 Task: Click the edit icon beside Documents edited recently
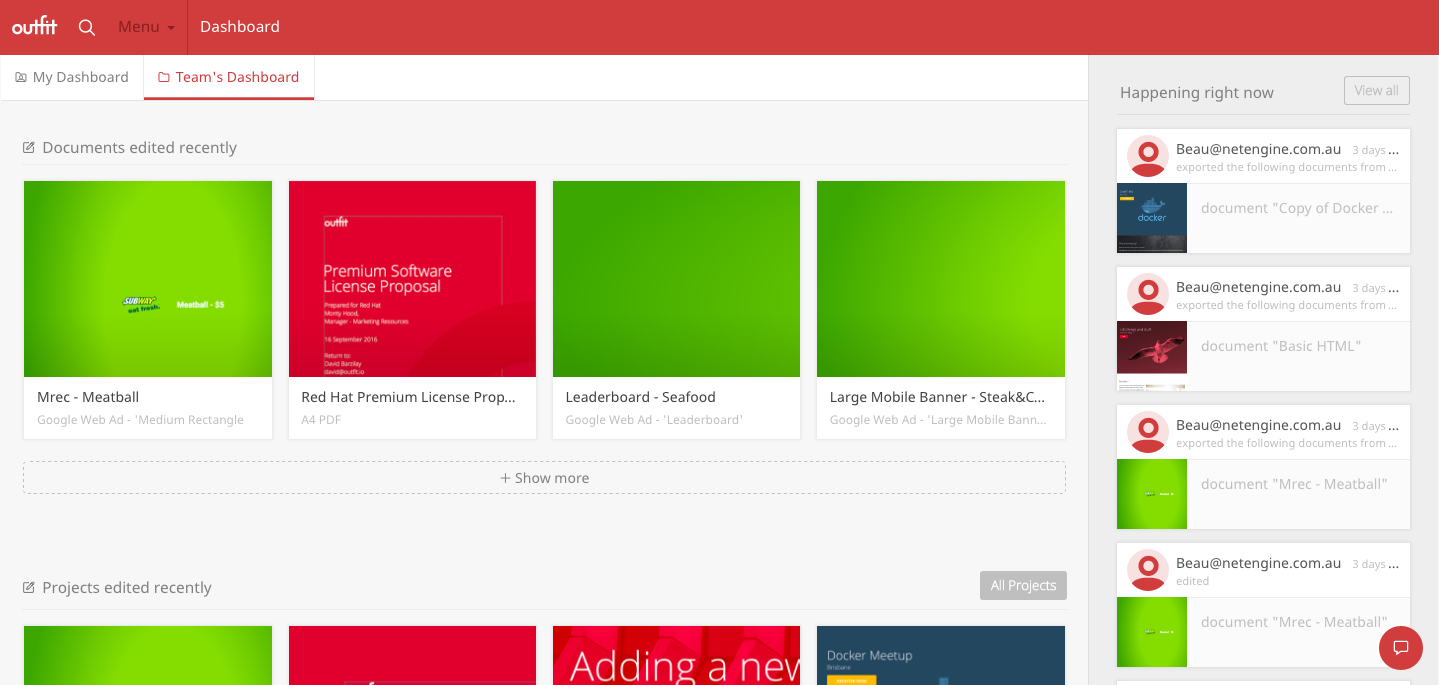click(x=29, y=148)
